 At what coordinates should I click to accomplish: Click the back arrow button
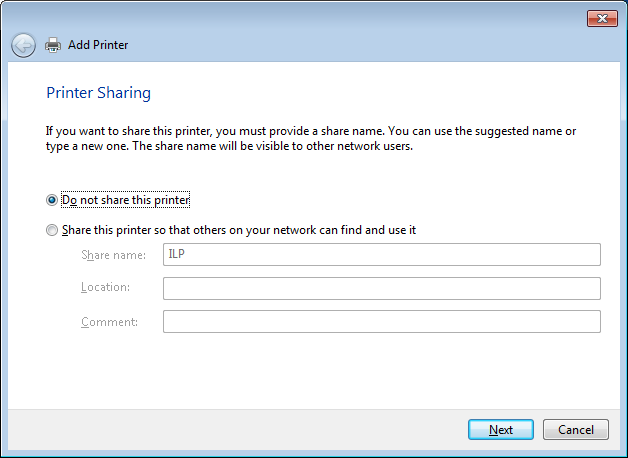[23, 45]
